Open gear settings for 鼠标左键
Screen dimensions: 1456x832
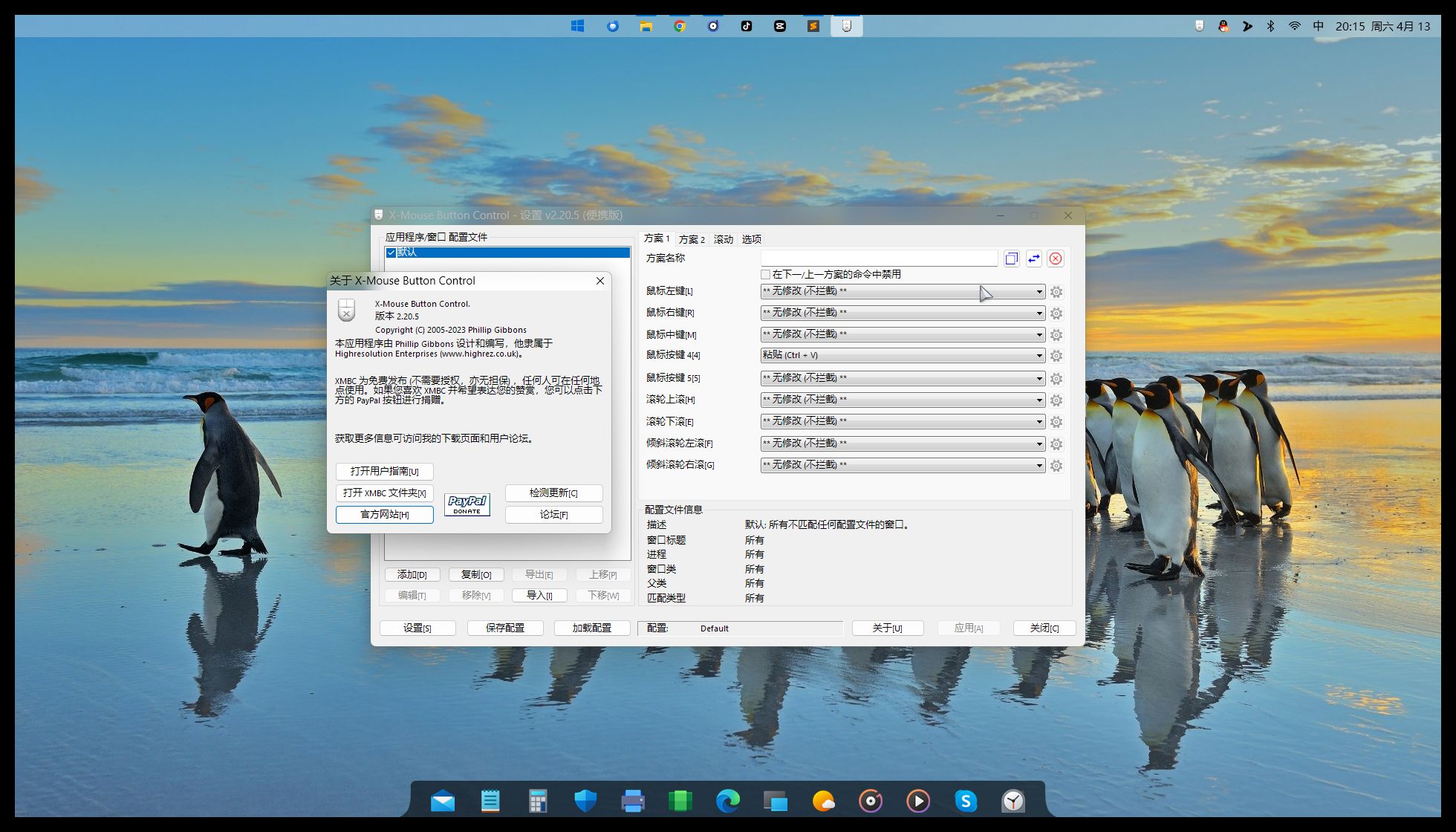pos(1056,292)
